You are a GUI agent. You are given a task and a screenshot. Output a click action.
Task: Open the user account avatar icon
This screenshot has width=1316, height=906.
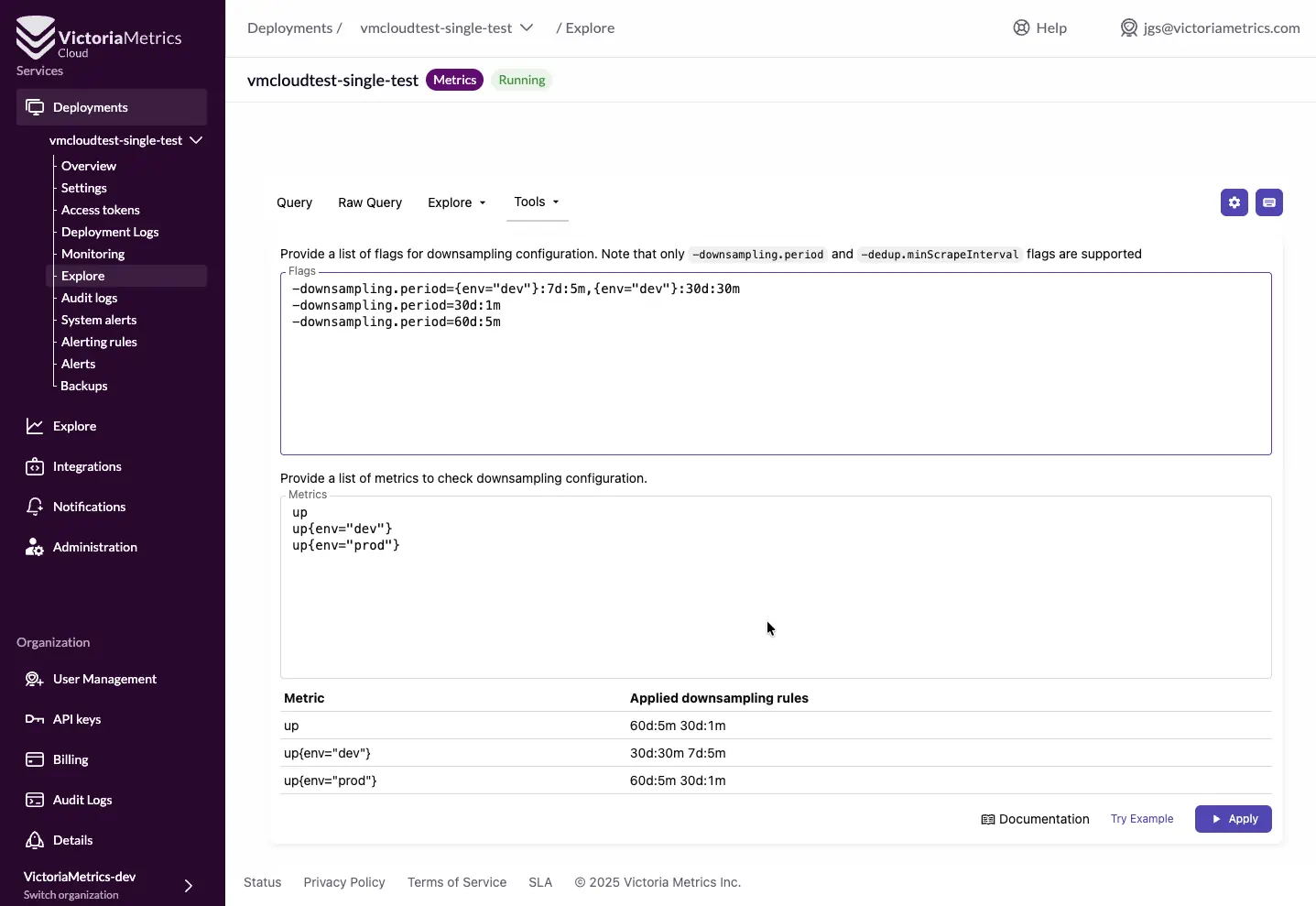1128,28
